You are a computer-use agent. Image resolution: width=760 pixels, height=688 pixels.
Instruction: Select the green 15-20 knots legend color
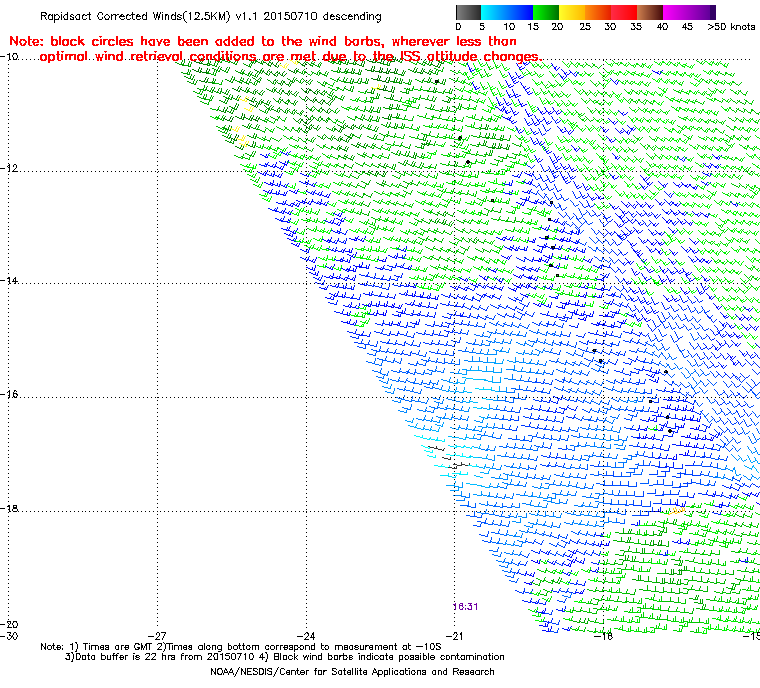pyautogui.click(x=546, y=13)
